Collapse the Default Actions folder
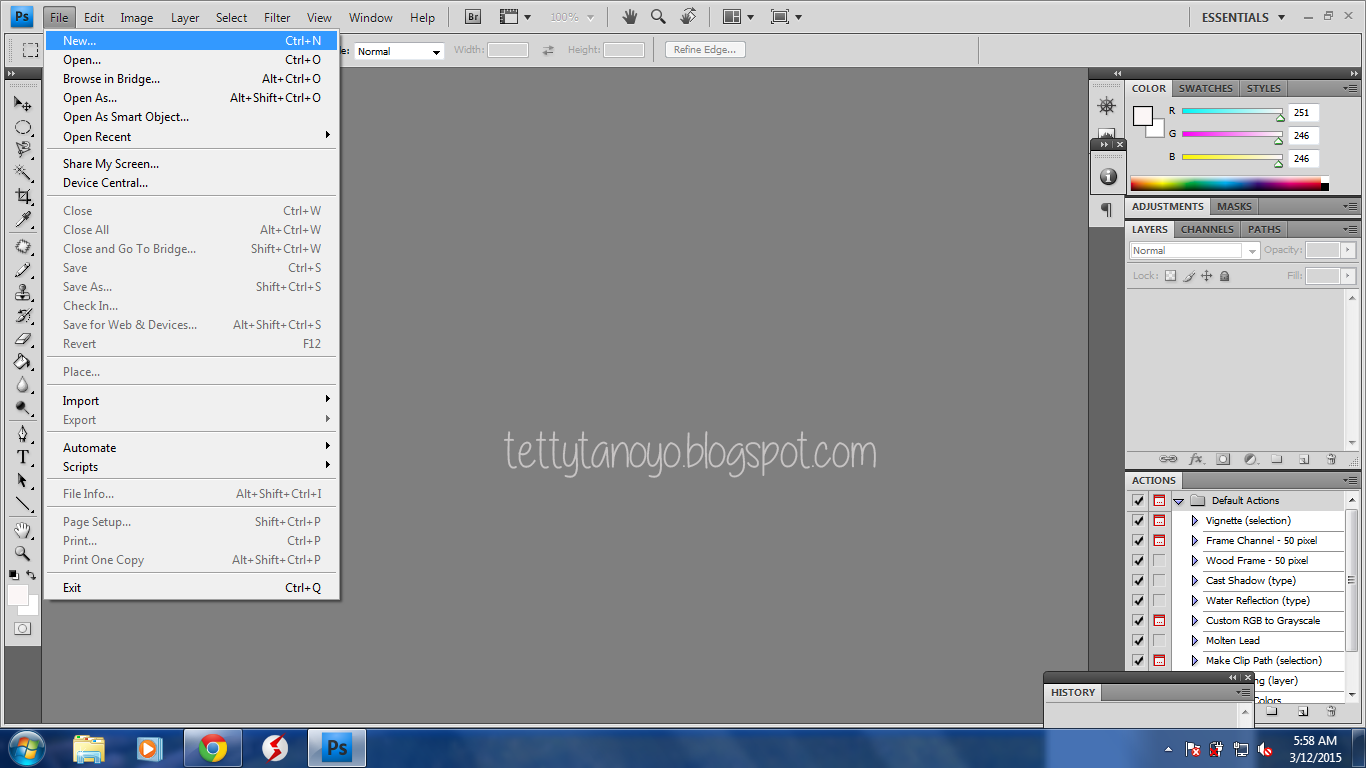This screenshot has height=768, width=1366. pos(1179,501)
